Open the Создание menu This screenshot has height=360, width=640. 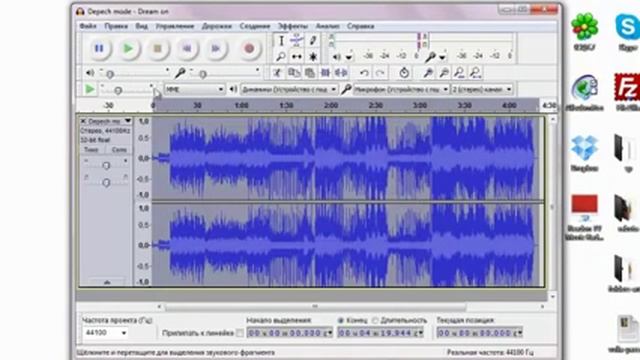pos(255,26)
